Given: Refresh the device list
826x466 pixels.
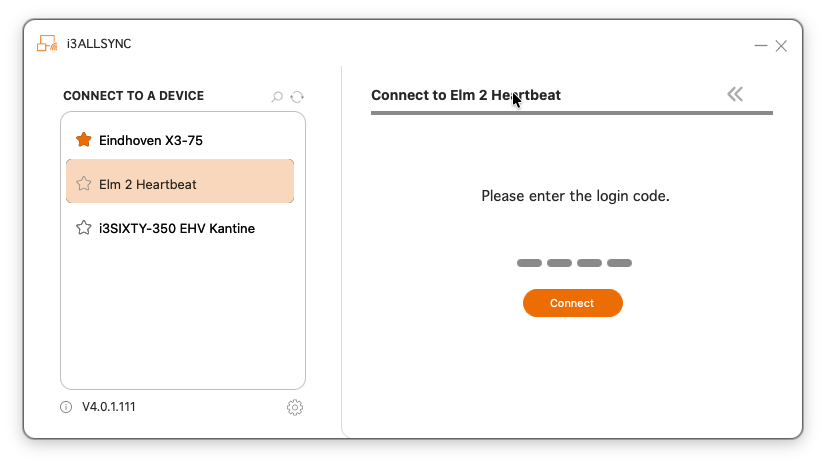Looking at the screenshot, I should 297,97.
